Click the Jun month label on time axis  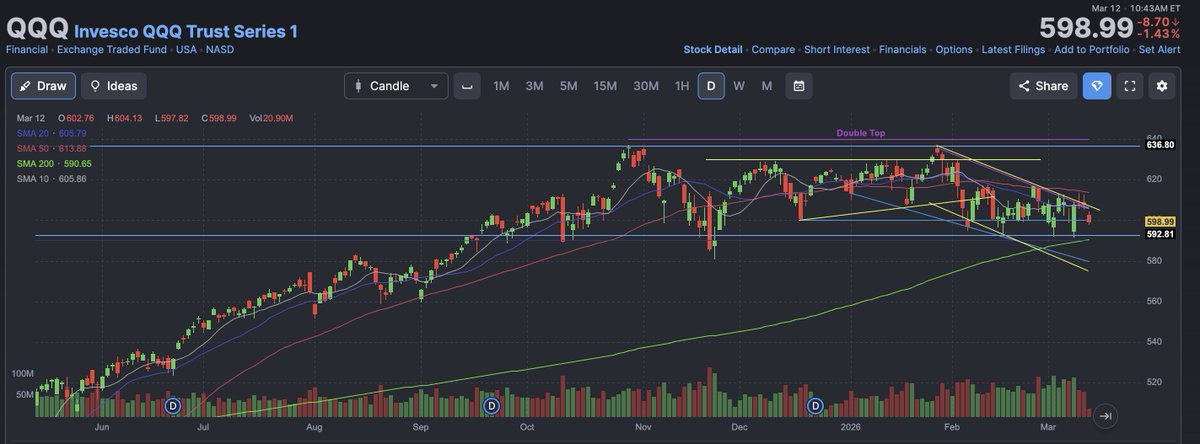click(x=100, y=427)
